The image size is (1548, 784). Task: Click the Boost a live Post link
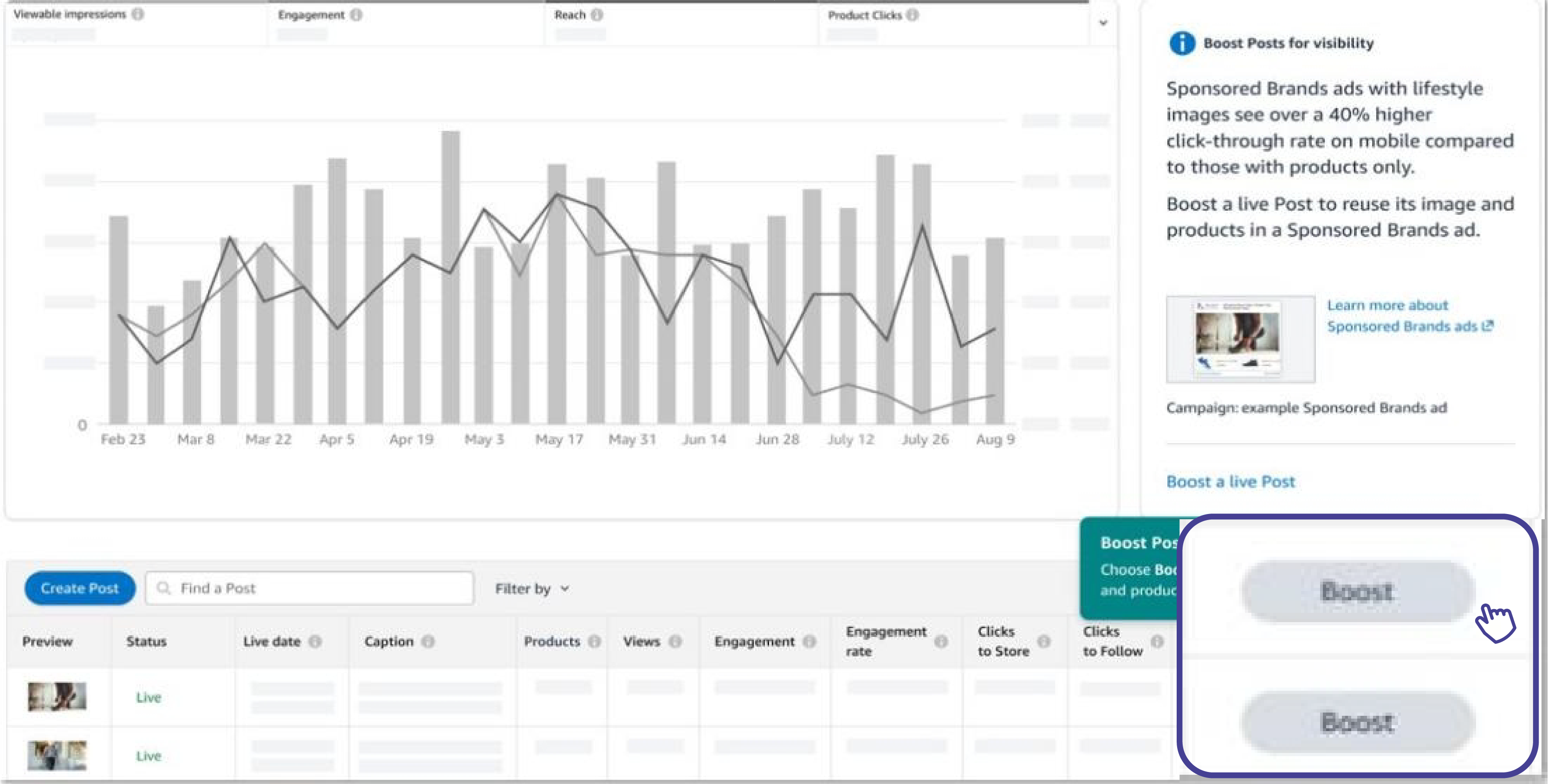(x=1230, y=481)
